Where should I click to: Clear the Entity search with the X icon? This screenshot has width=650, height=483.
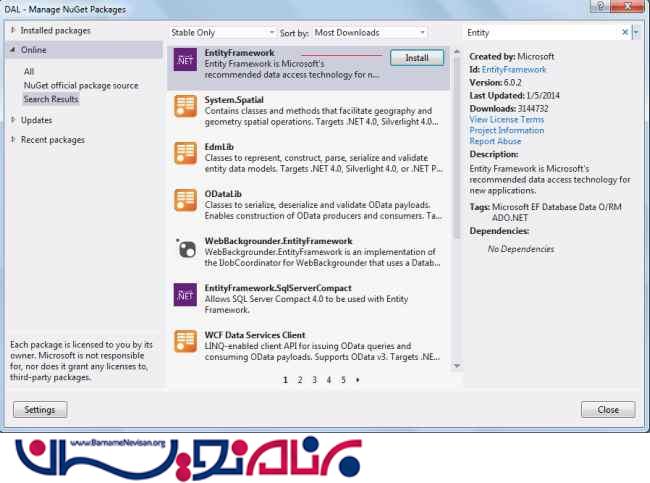pos(625,32)
